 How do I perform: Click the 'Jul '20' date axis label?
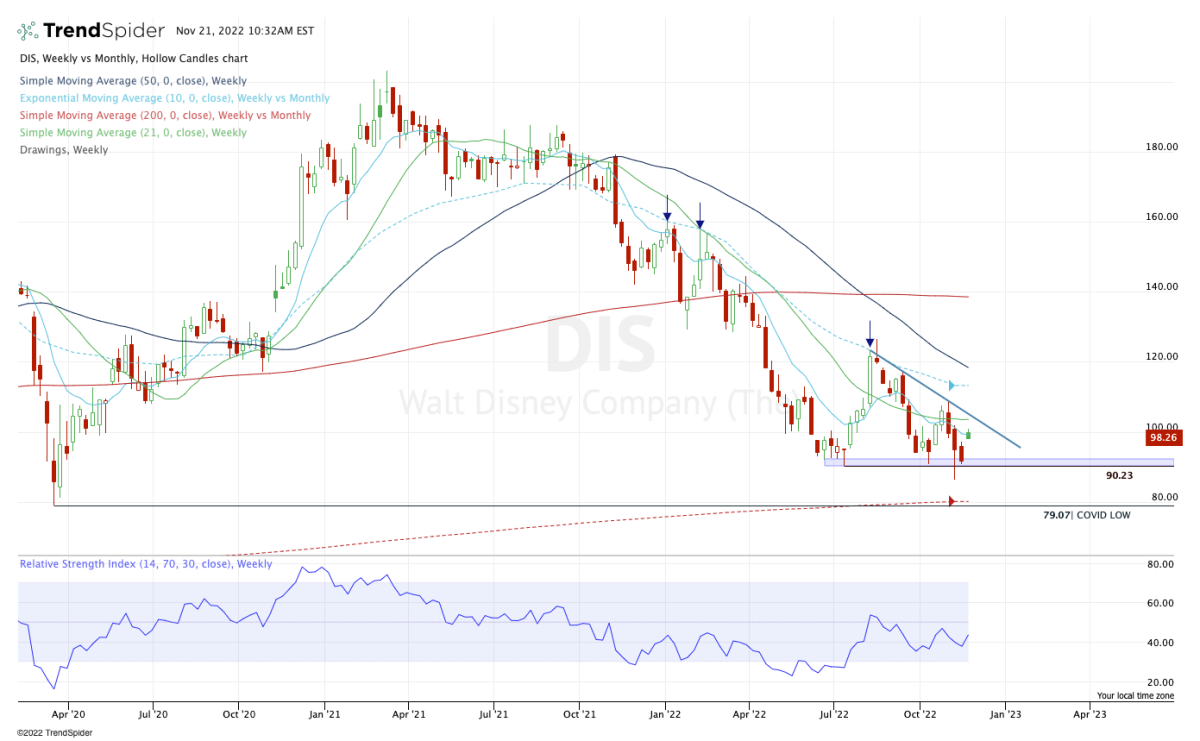pyautogui.click(x=152, y=716)
